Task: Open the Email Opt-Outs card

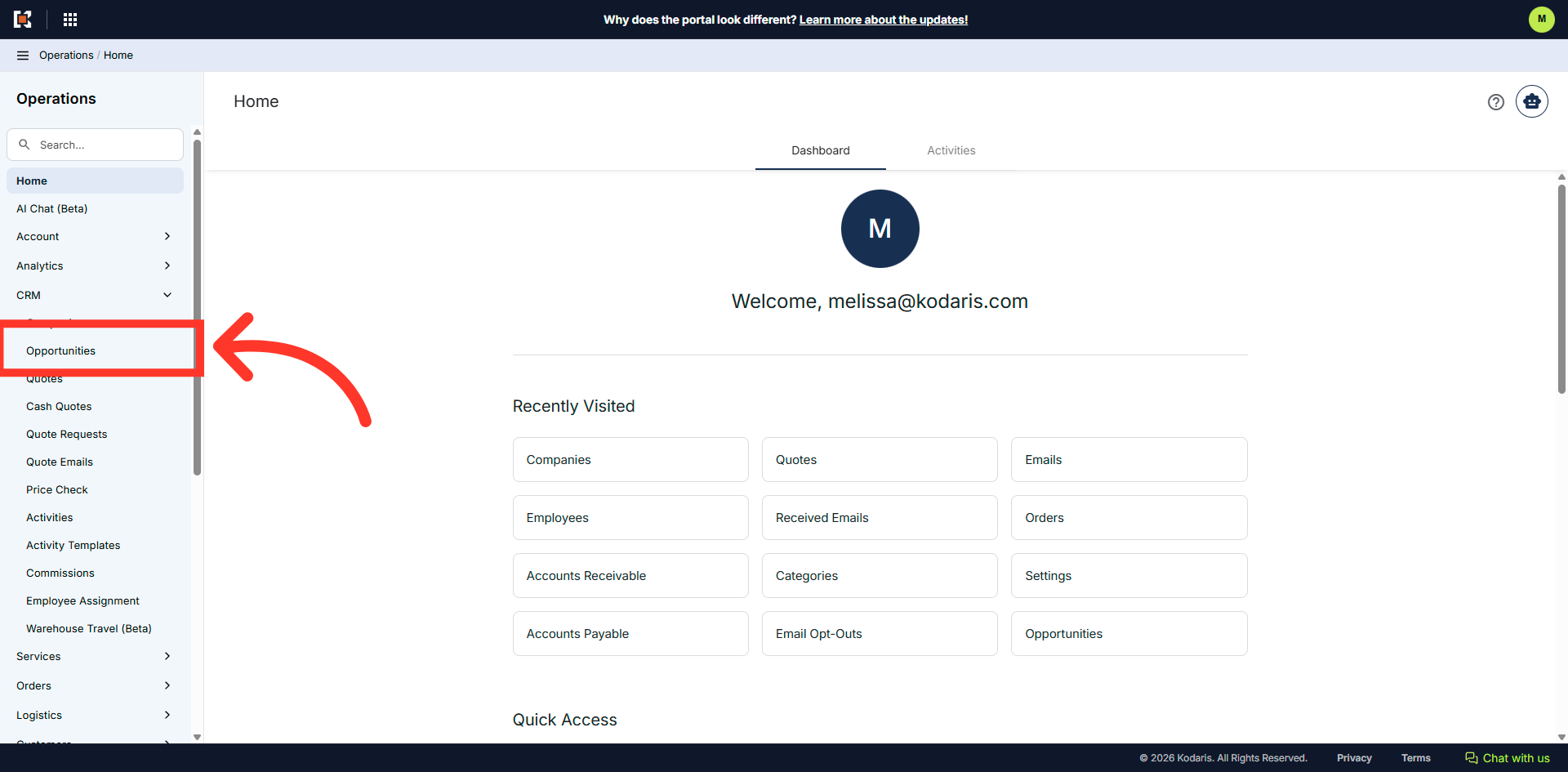Action: pyautogui.click(x=880, y=634)
